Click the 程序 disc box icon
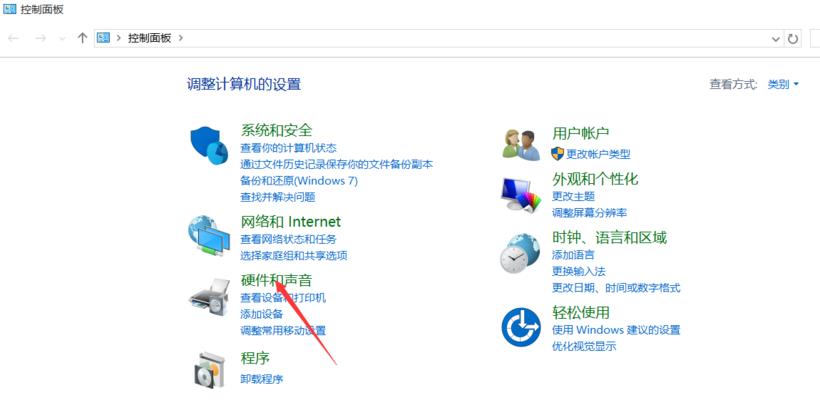820x419 pixels. click(209, 370)
